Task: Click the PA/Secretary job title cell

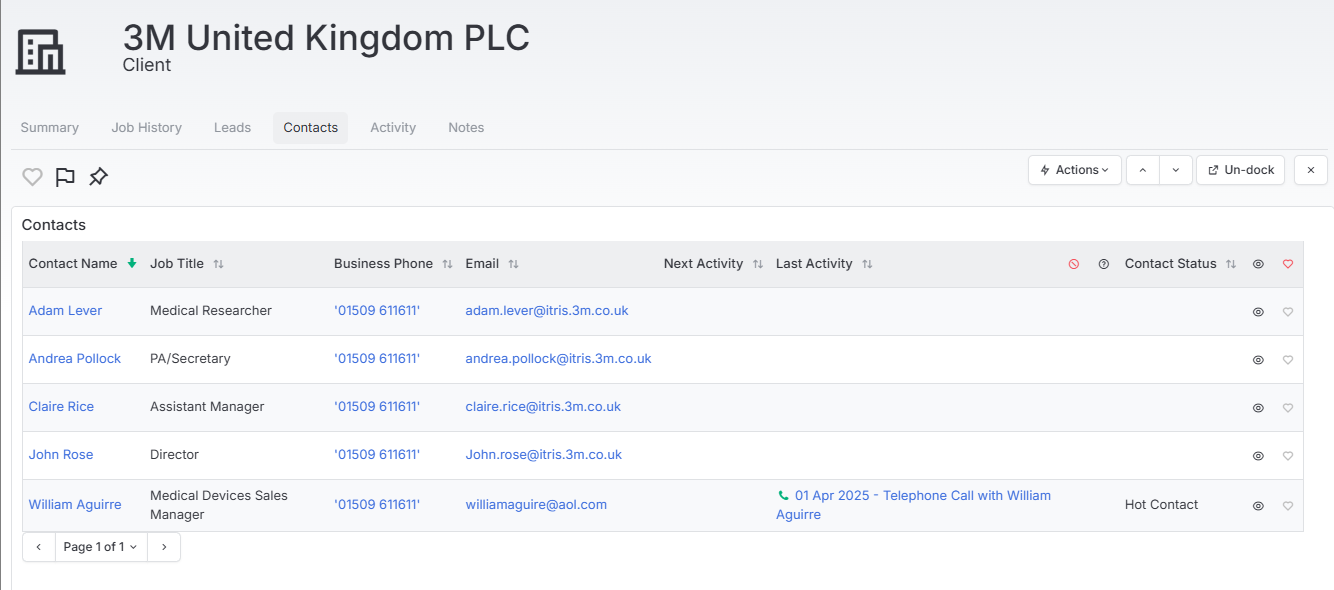Action: (x=190, y=359)
